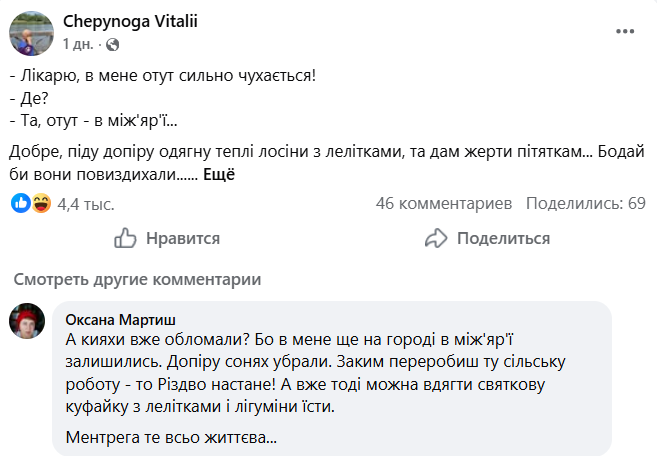This screenshot has width=657, height=456.
Task: Open the Оксана Мартиш commenter name link
Action: [x=117, y=319]
